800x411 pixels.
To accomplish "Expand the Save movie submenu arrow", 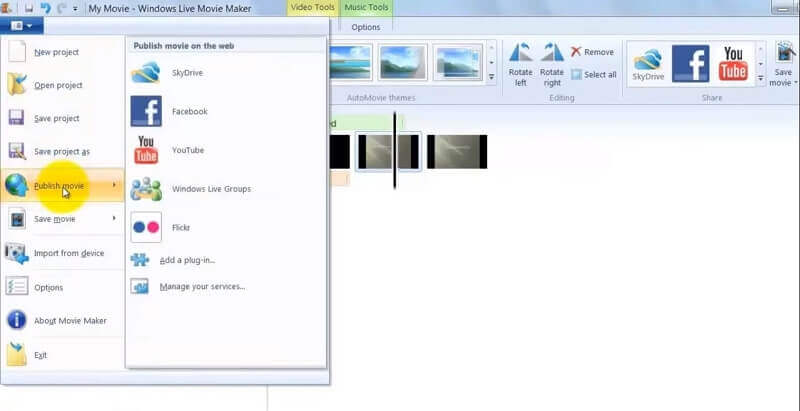I will coord(114,218).
